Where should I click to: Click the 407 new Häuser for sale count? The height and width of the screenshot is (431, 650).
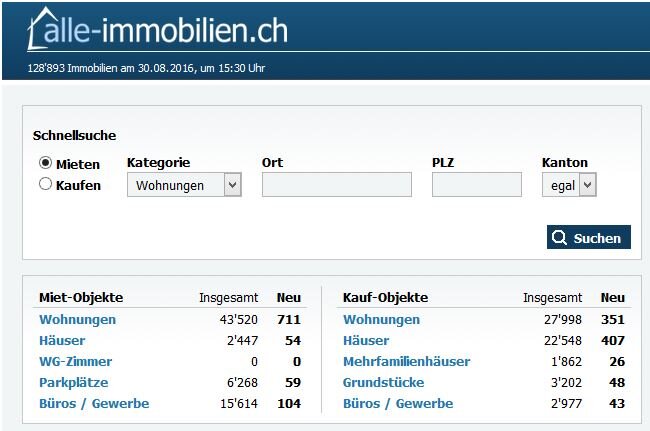pyautogui.click(x=612, y=341)
